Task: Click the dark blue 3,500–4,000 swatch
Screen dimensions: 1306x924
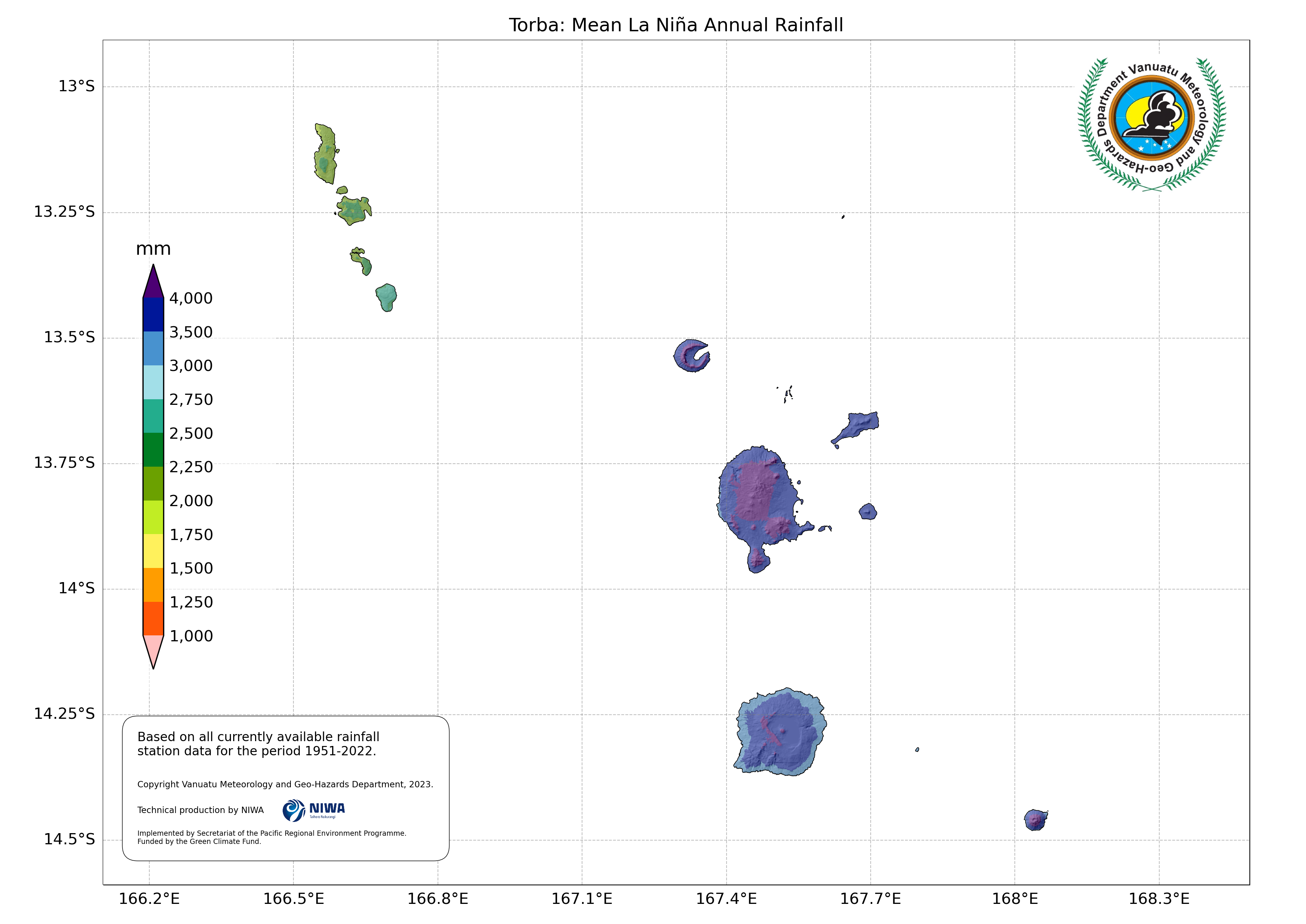Action: tap(153, 315)
